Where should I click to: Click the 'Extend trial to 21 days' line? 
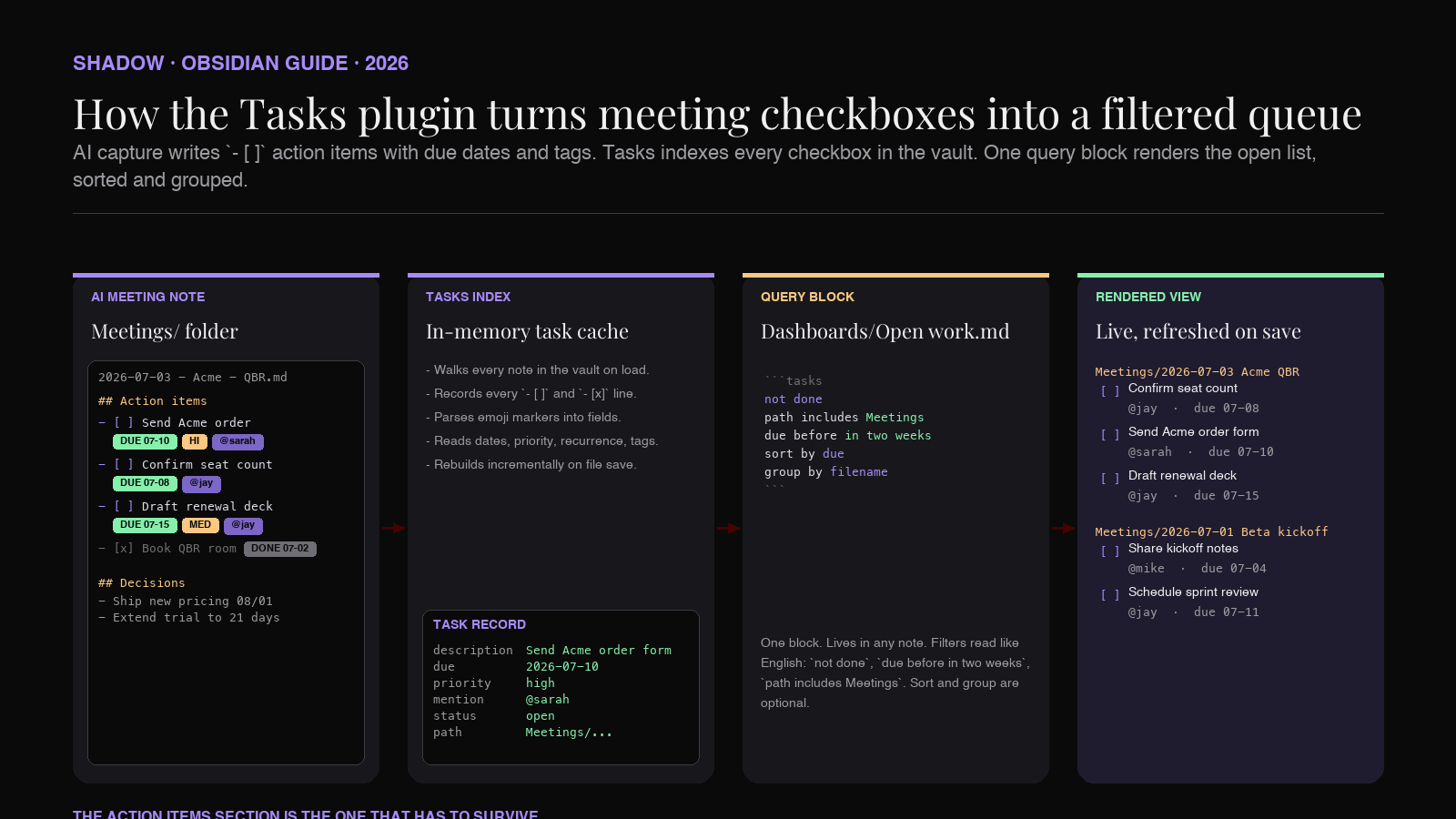189,617
